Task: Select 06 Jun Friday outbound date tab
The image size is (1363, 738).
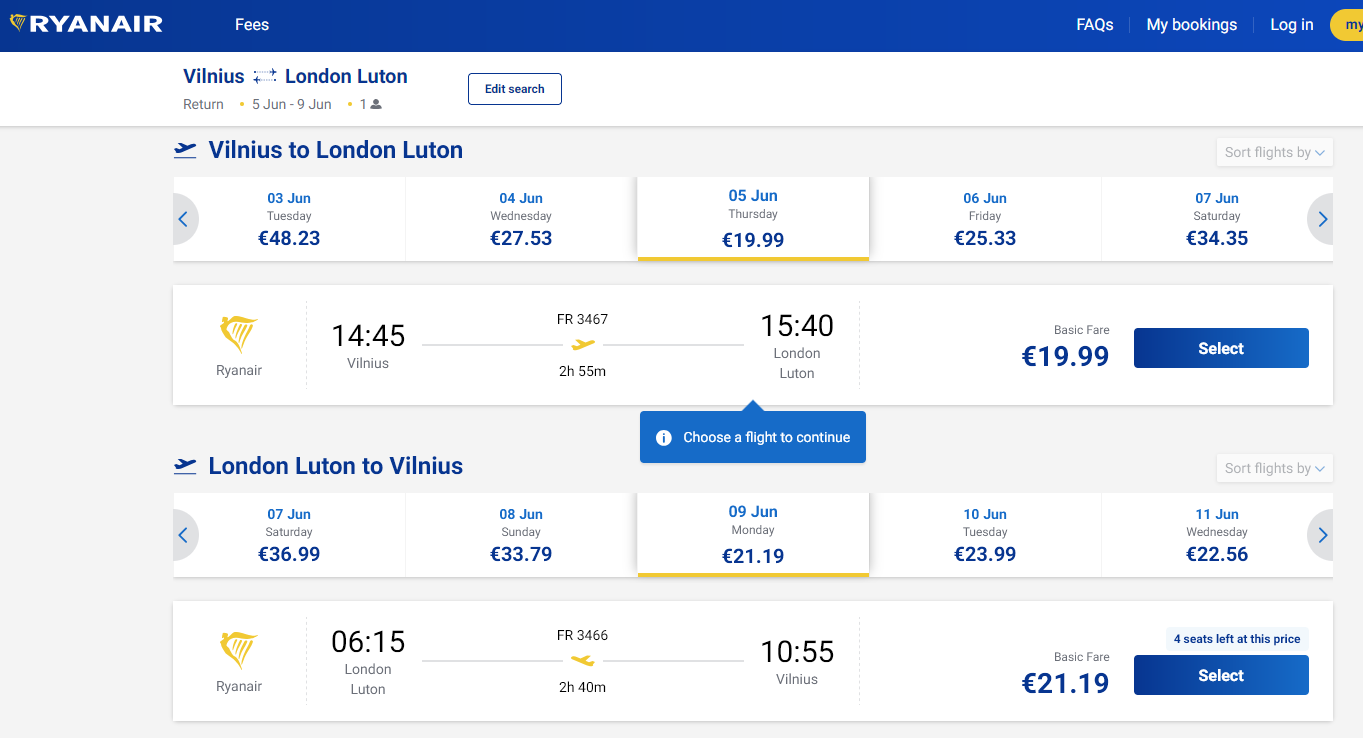Action: tap(985, 219)
